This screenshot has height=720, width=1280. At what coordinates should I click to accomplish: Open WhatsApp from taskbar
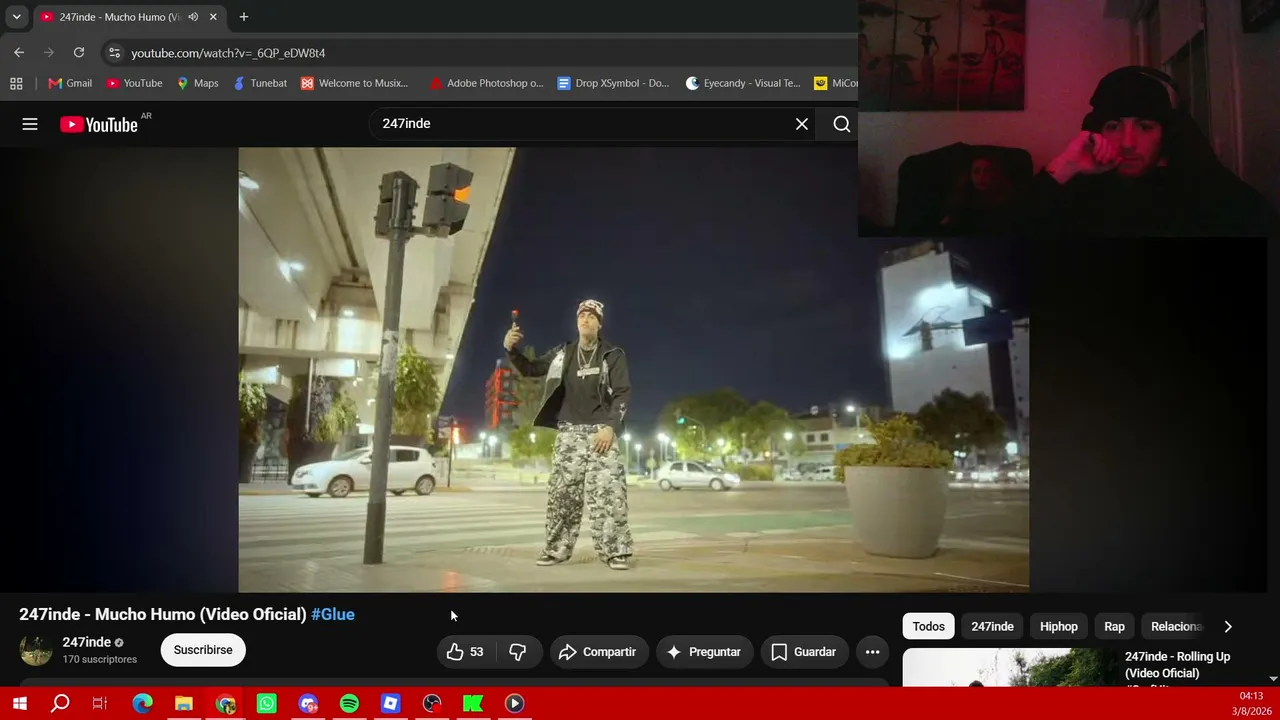[267, 704]
